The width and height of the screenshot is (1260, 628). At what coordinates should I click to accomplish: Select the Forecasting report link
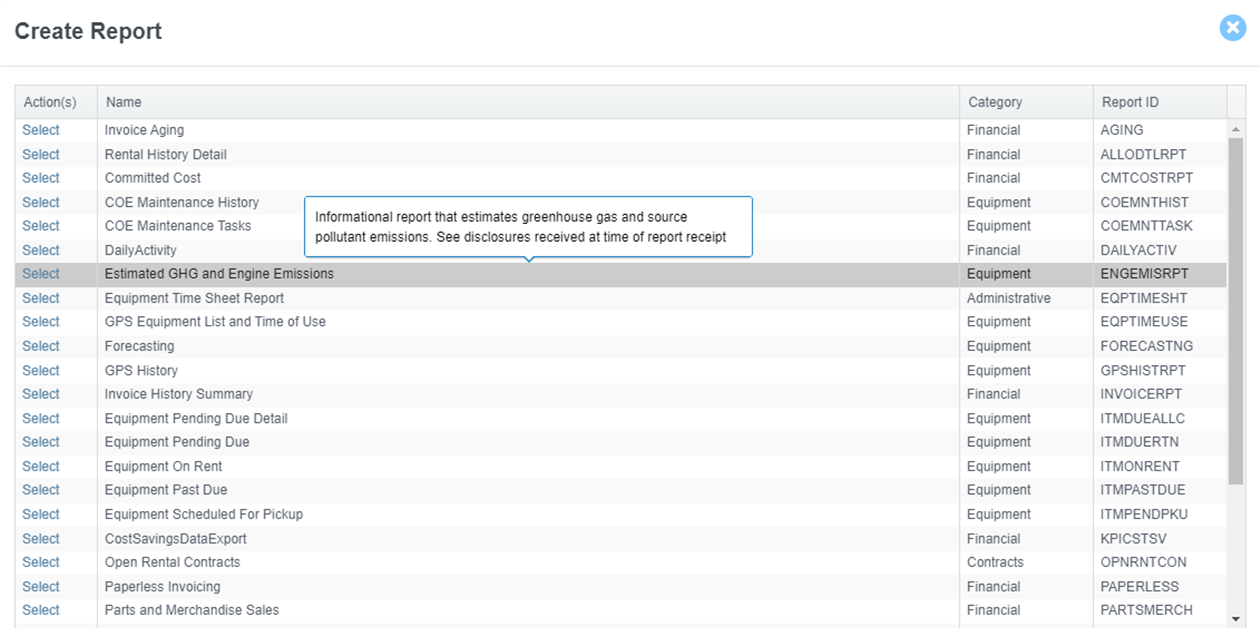41,346
